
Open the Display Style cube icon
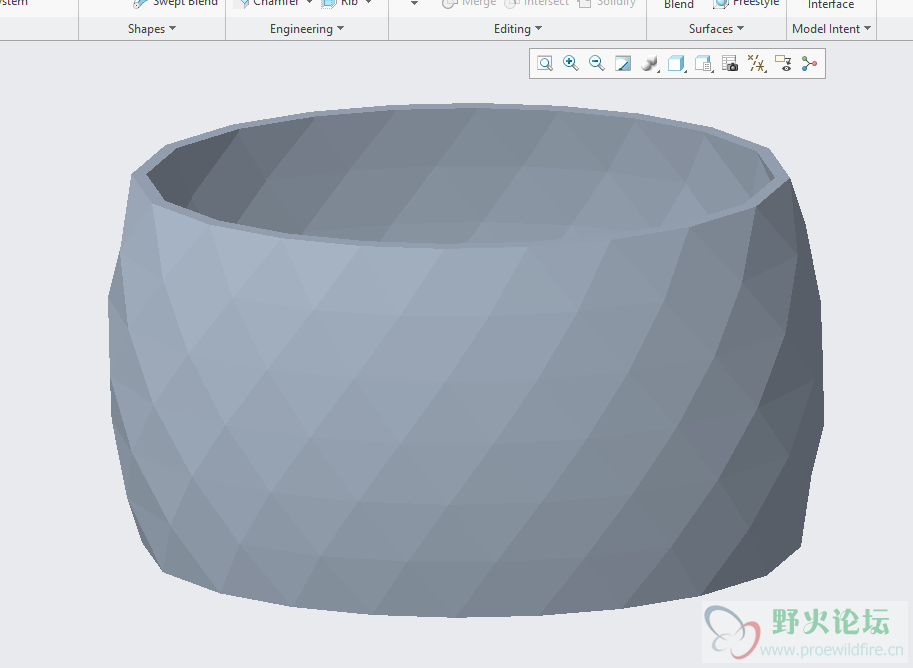[x=676, y=64]
